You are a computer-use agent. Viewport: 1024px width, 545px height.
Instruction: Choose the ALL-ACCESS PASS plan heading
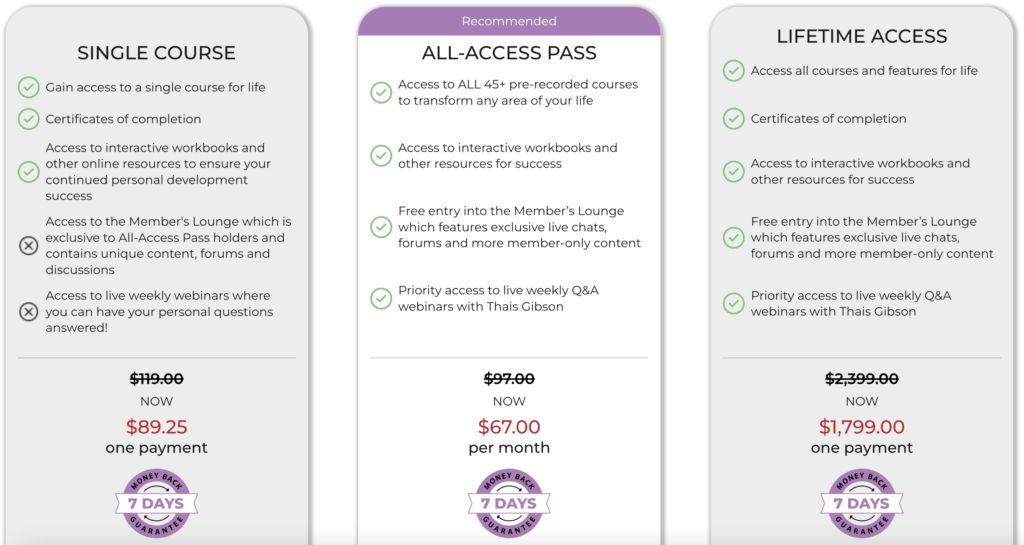tap(509, 53)
